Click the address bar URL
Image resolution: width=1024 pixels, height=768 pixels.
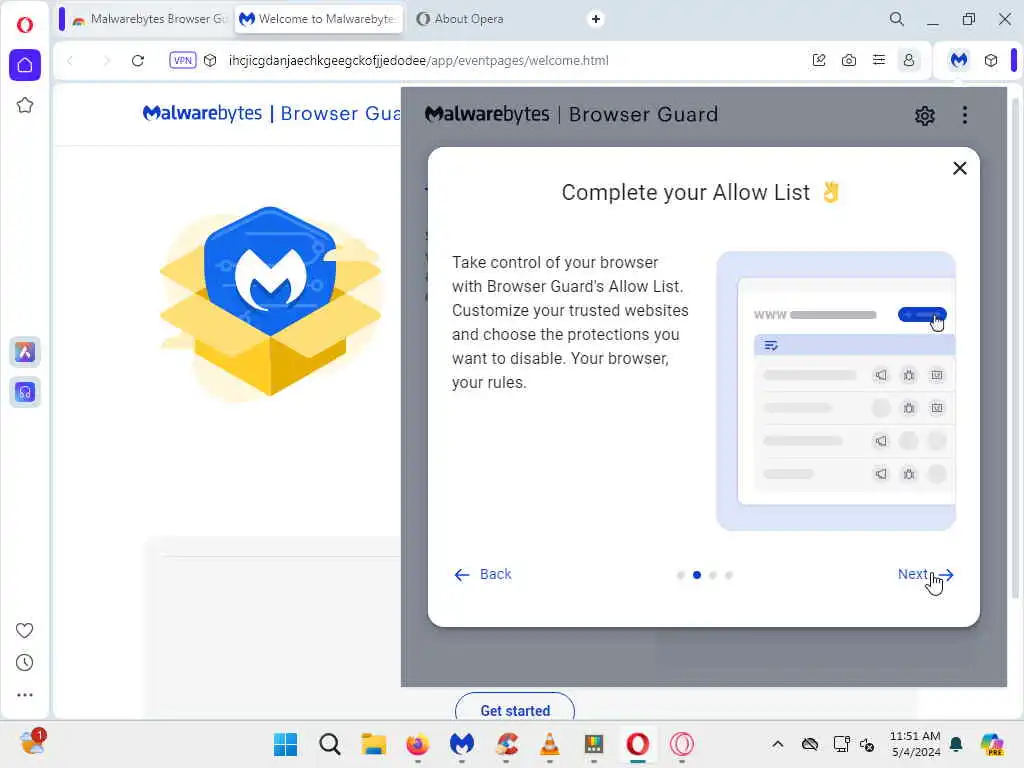(419, 61)
